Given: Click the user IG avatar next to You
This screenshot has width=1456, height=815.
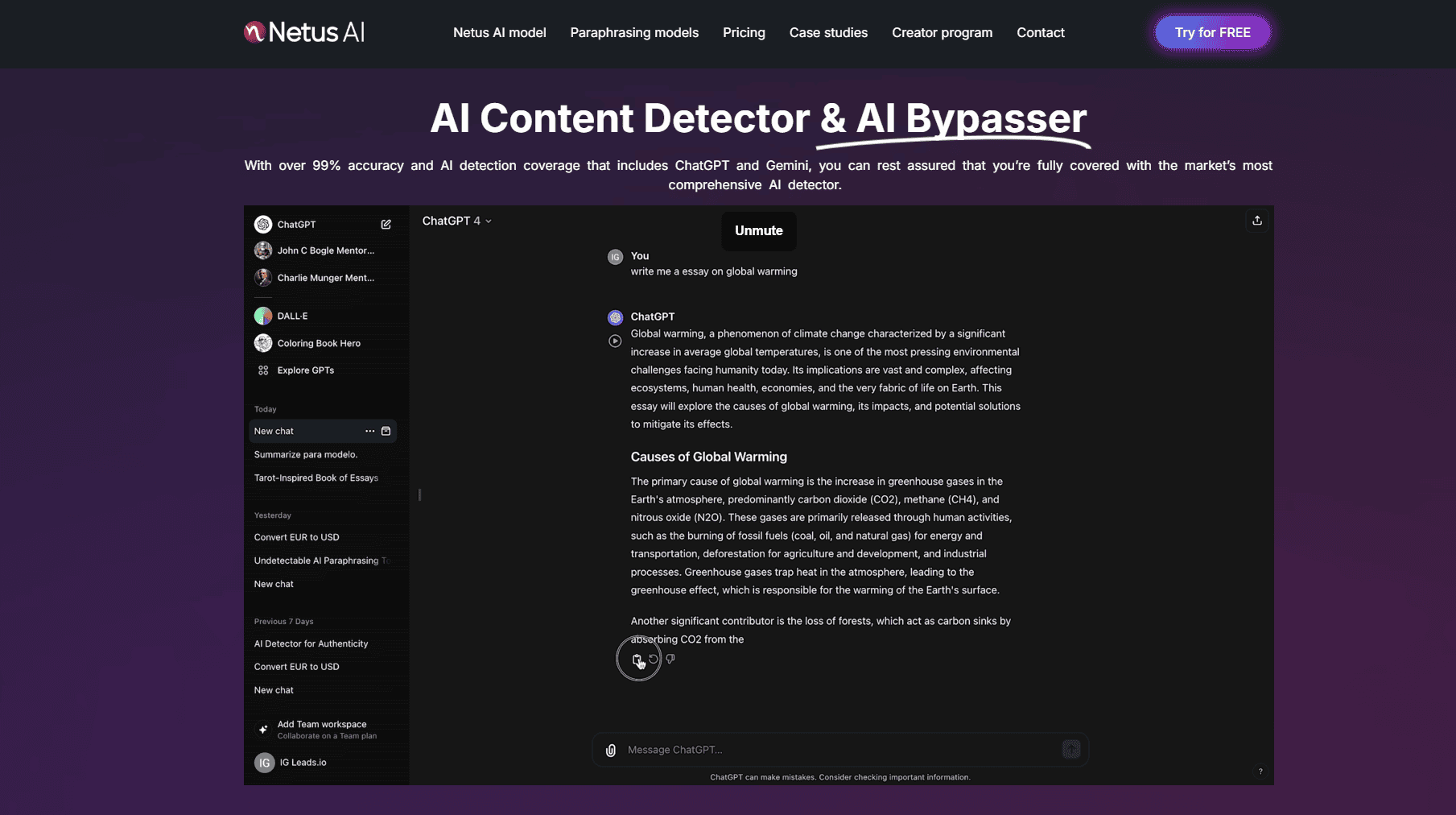Looking at the screenshot, I should point(615,257).
